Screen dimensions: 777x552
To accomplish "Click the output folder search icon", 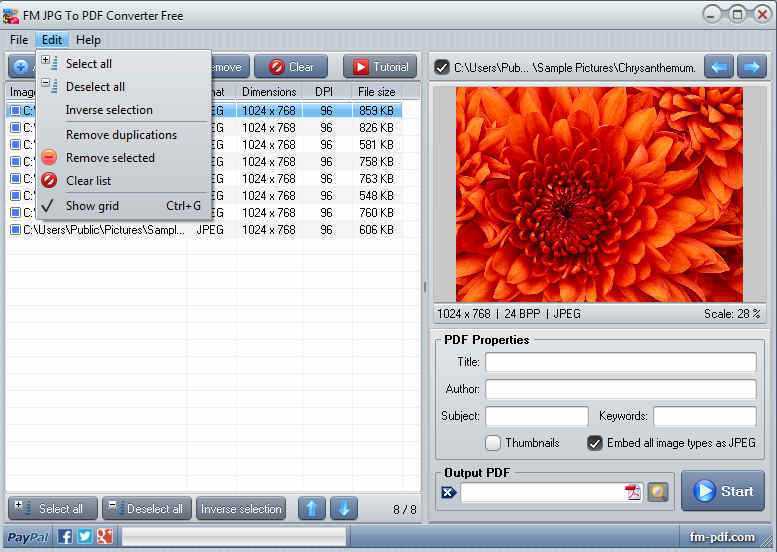I will point(658,493).
